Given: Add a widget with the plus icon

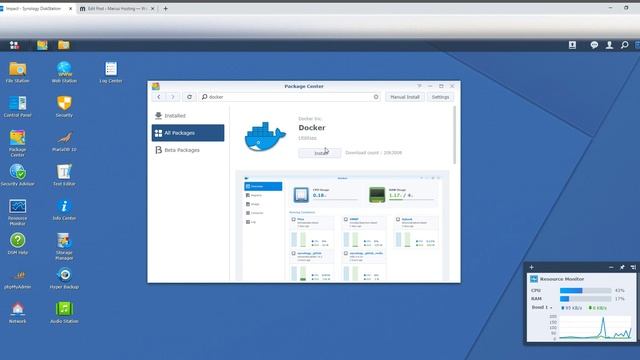Looking at the screenshot, I should pos(531,267).
